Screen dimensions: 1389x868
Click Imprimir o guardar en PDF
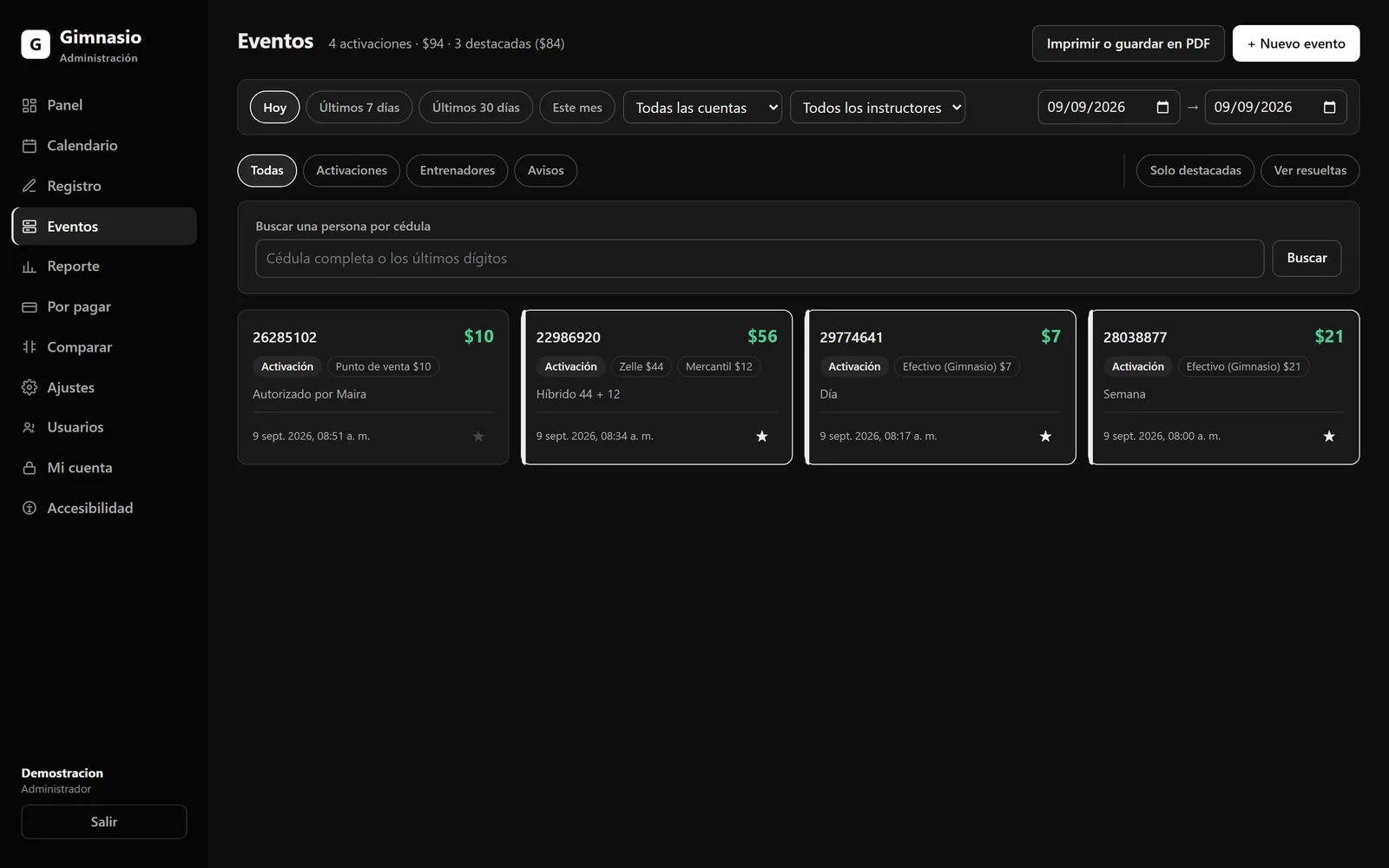coord(1128,43)
